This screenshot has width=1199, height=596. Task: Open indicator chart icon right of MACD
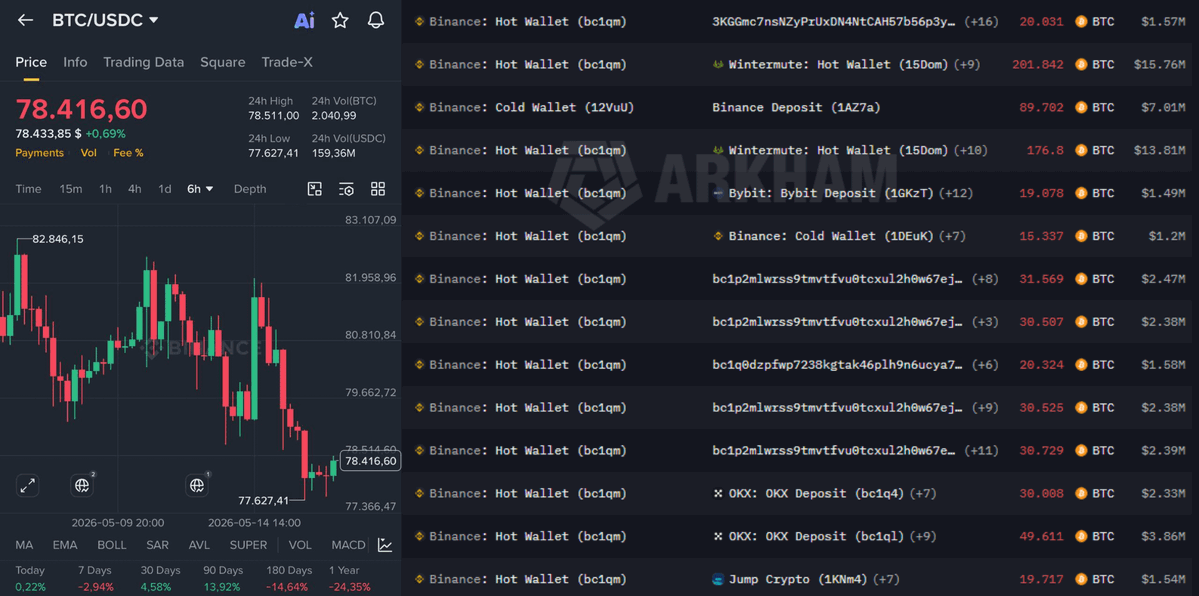(x=385, y=545)
